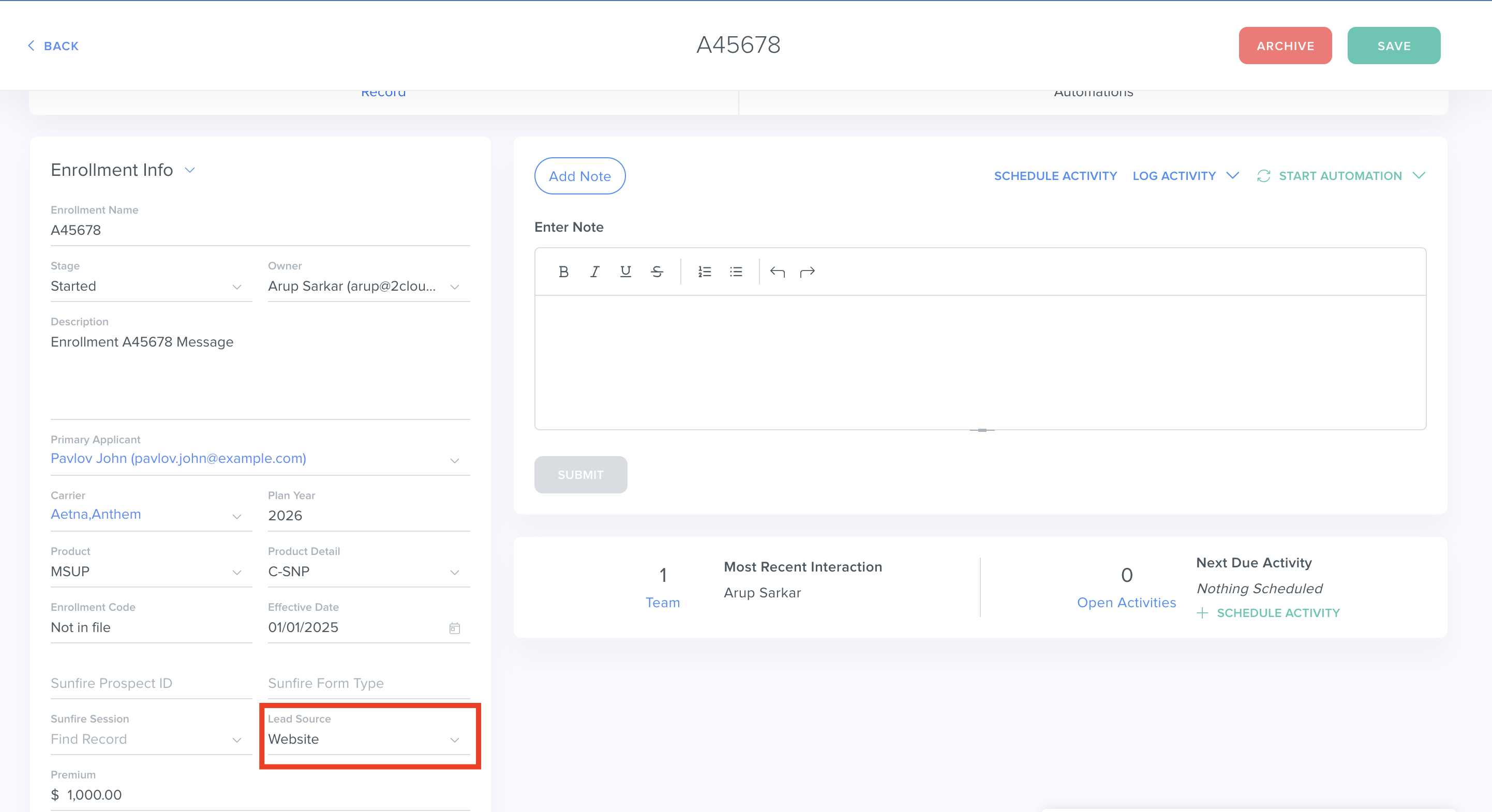Toggle strikethrough formatting in note editor
1492x812 pixels.
point(656,272)
